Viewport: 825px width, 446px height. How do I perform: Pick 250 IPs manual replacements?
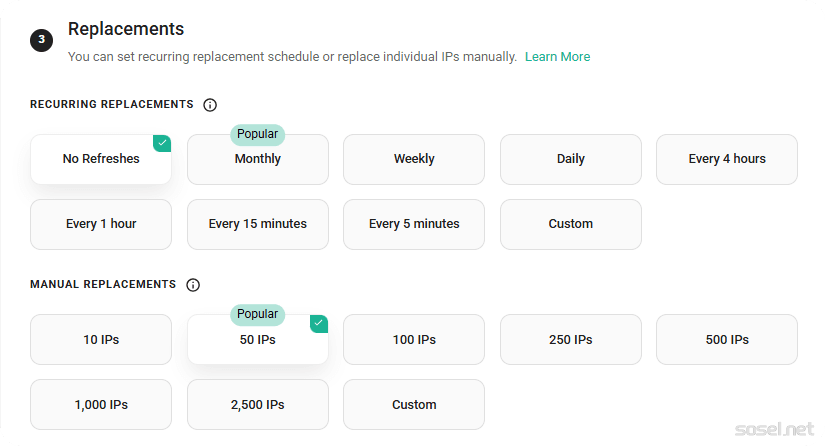[x=571, y=340]
